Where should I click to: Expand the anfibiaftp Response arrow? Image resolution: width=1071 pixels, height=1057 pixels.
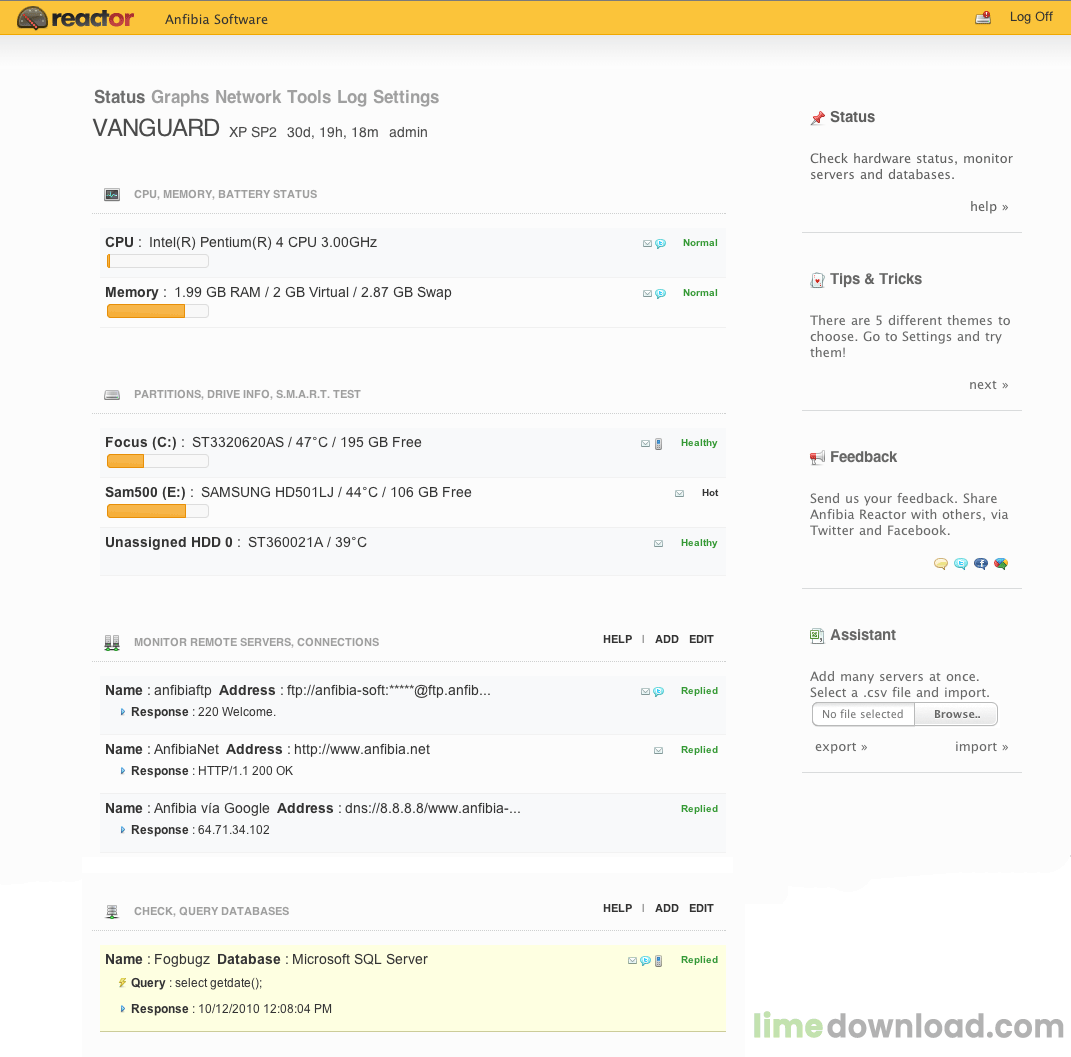(123, 712)
